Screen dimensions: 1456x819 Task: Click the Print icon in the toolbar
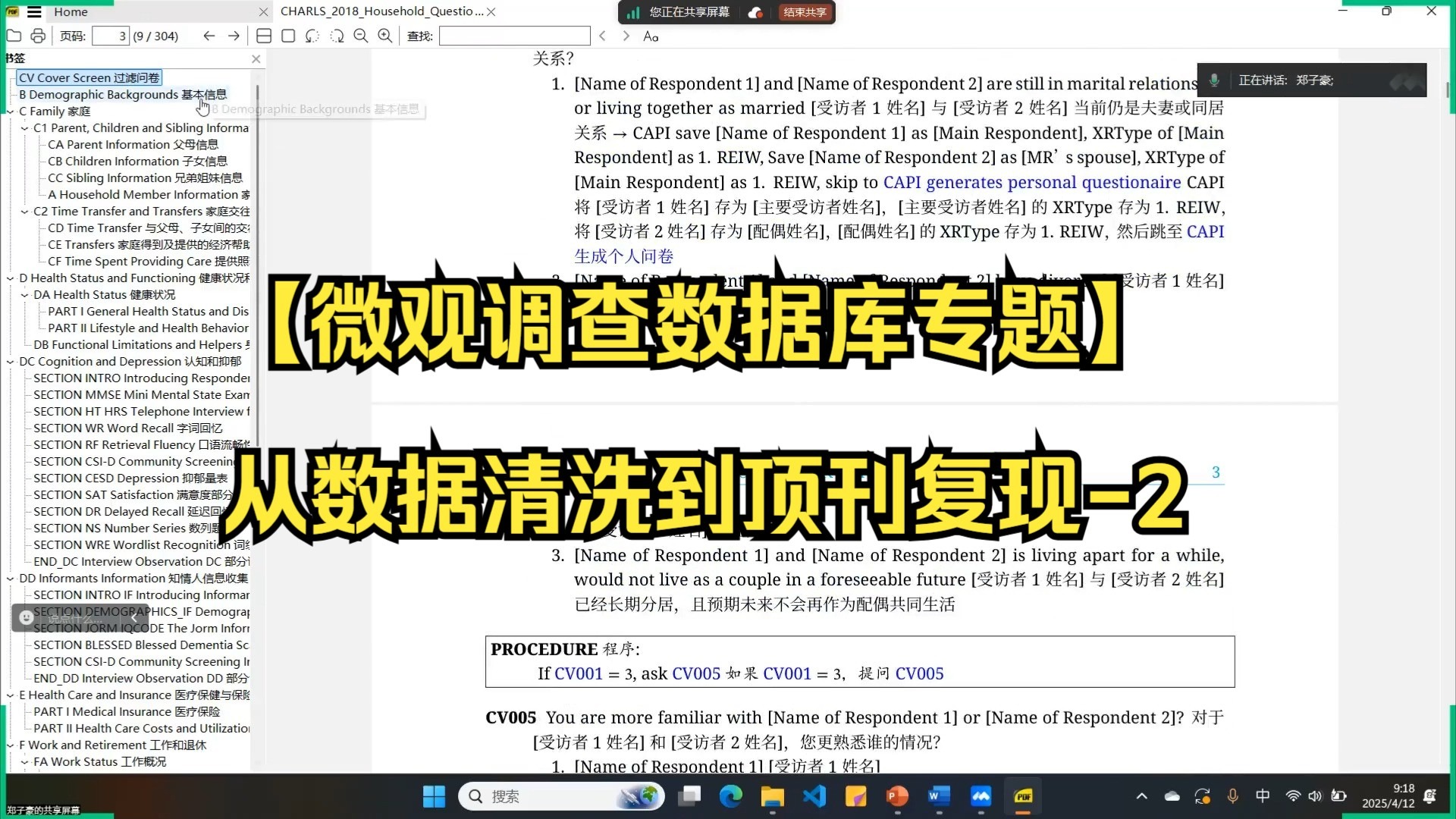pos(37,36)
